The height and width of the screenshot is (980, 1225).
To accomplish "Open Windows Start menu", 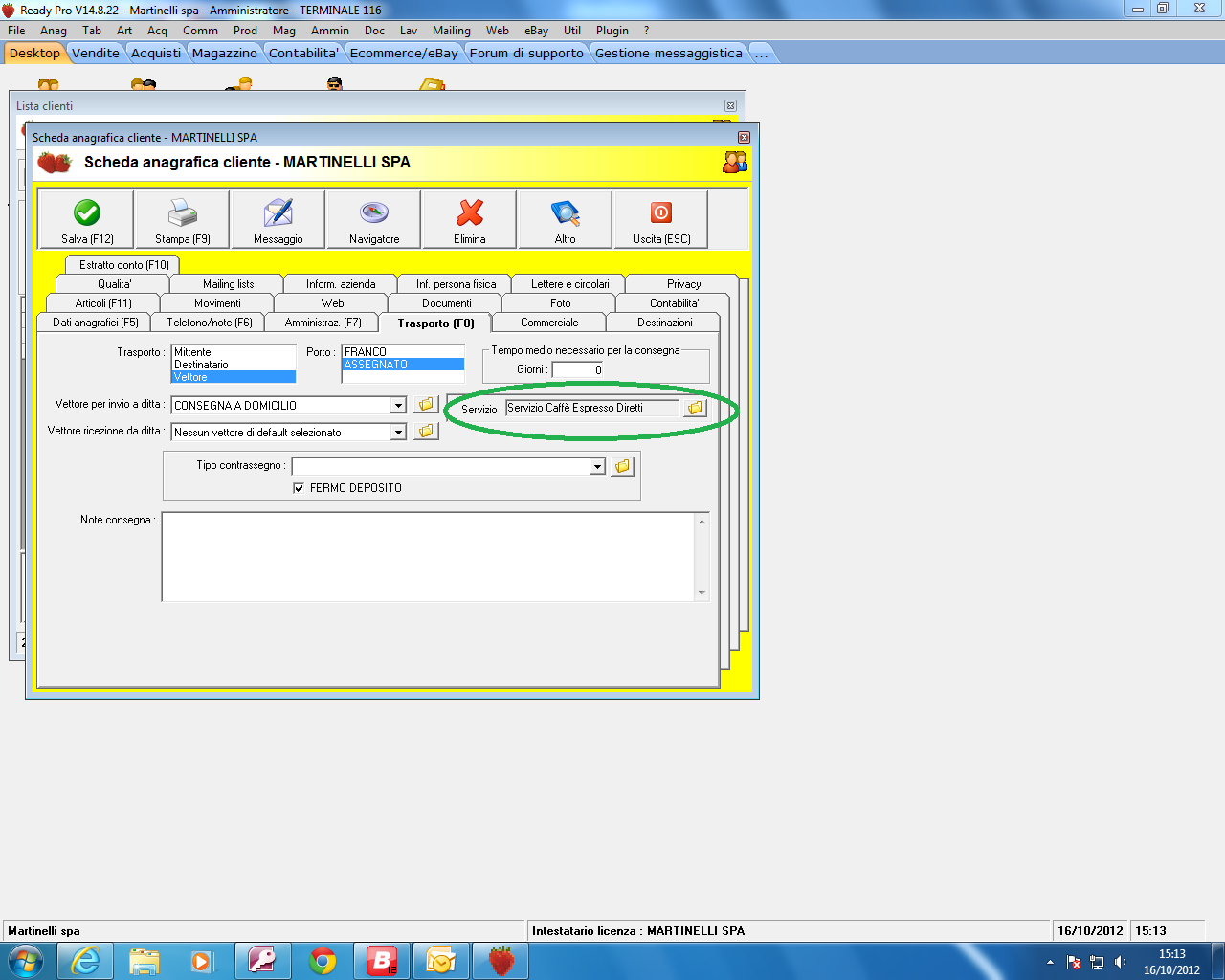I will [26, 961].
